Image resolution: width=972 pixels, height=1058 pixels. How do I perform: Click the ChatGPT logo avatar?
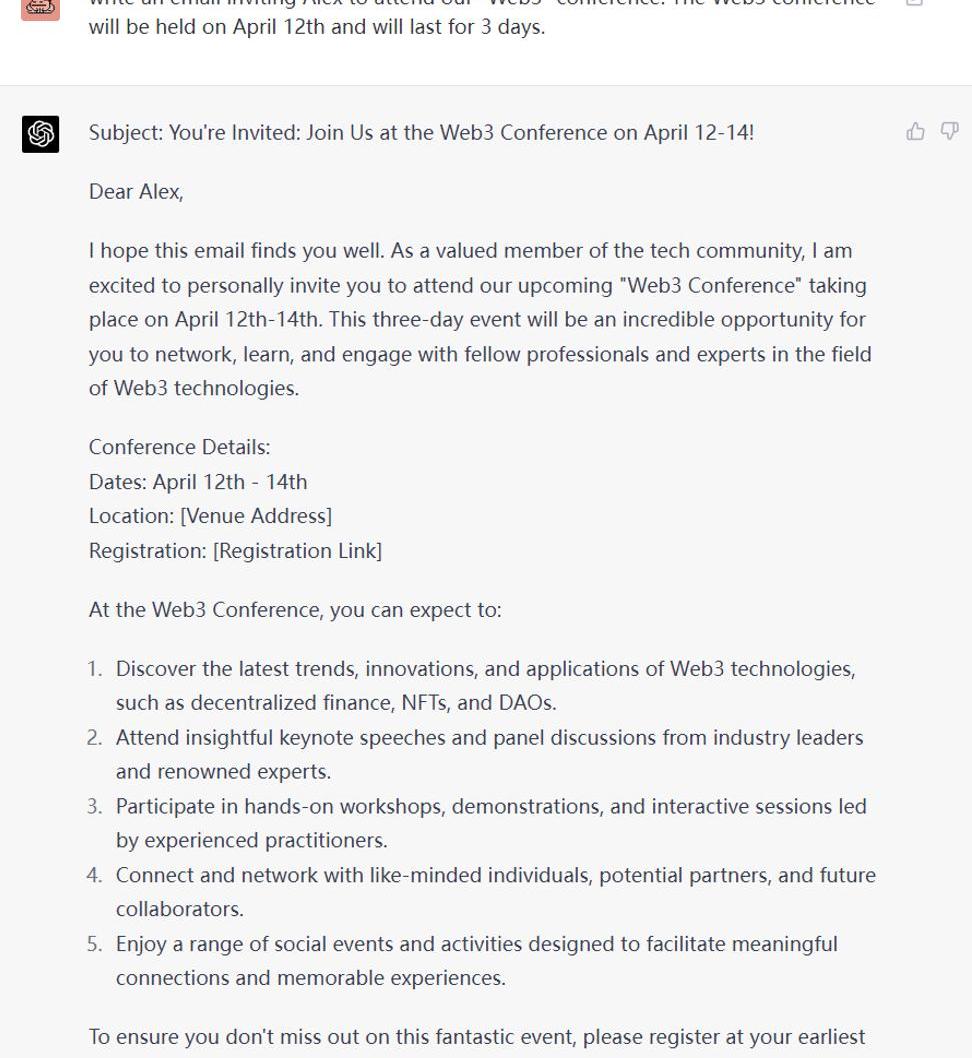click(41, 134)
